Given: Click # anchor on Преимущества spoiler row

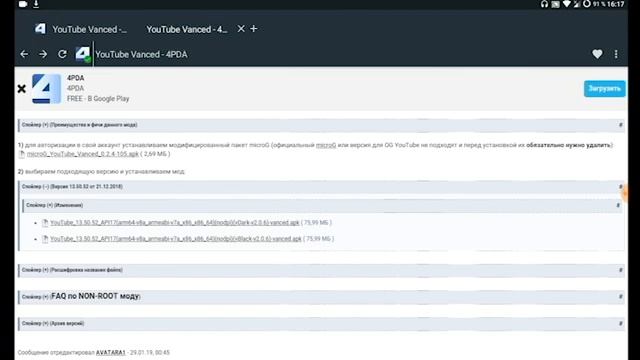Looking at the screenshot, I should [620, 125].
